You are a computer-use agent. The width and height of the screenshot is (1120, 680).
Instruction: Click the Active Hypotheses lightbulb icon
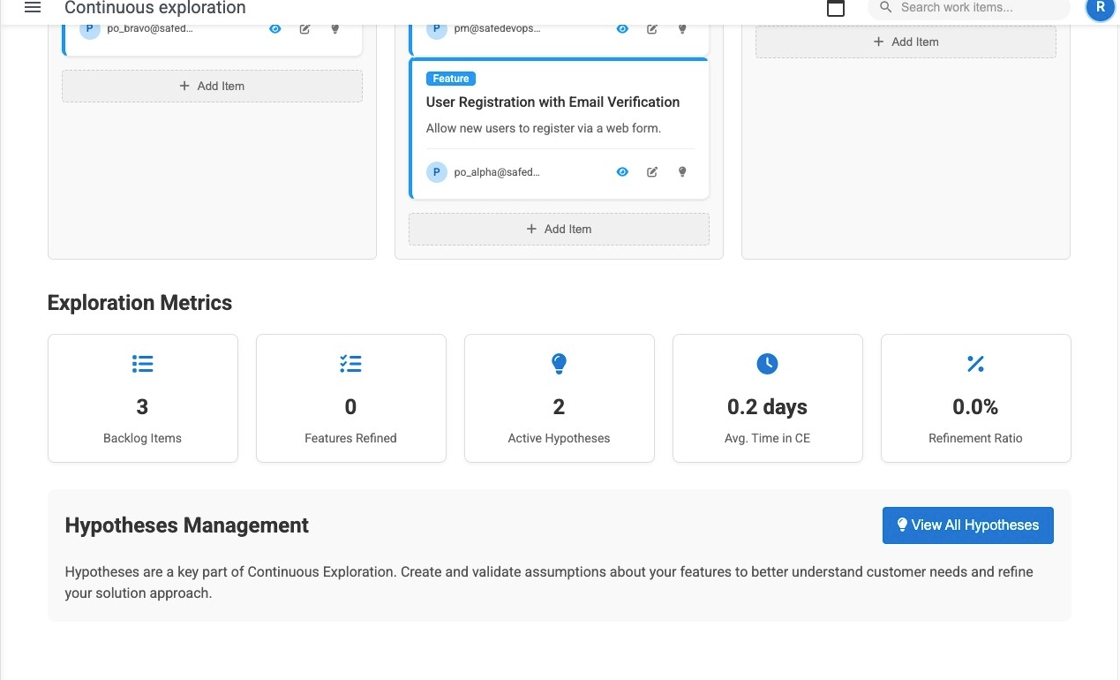(x=558, y=364)
